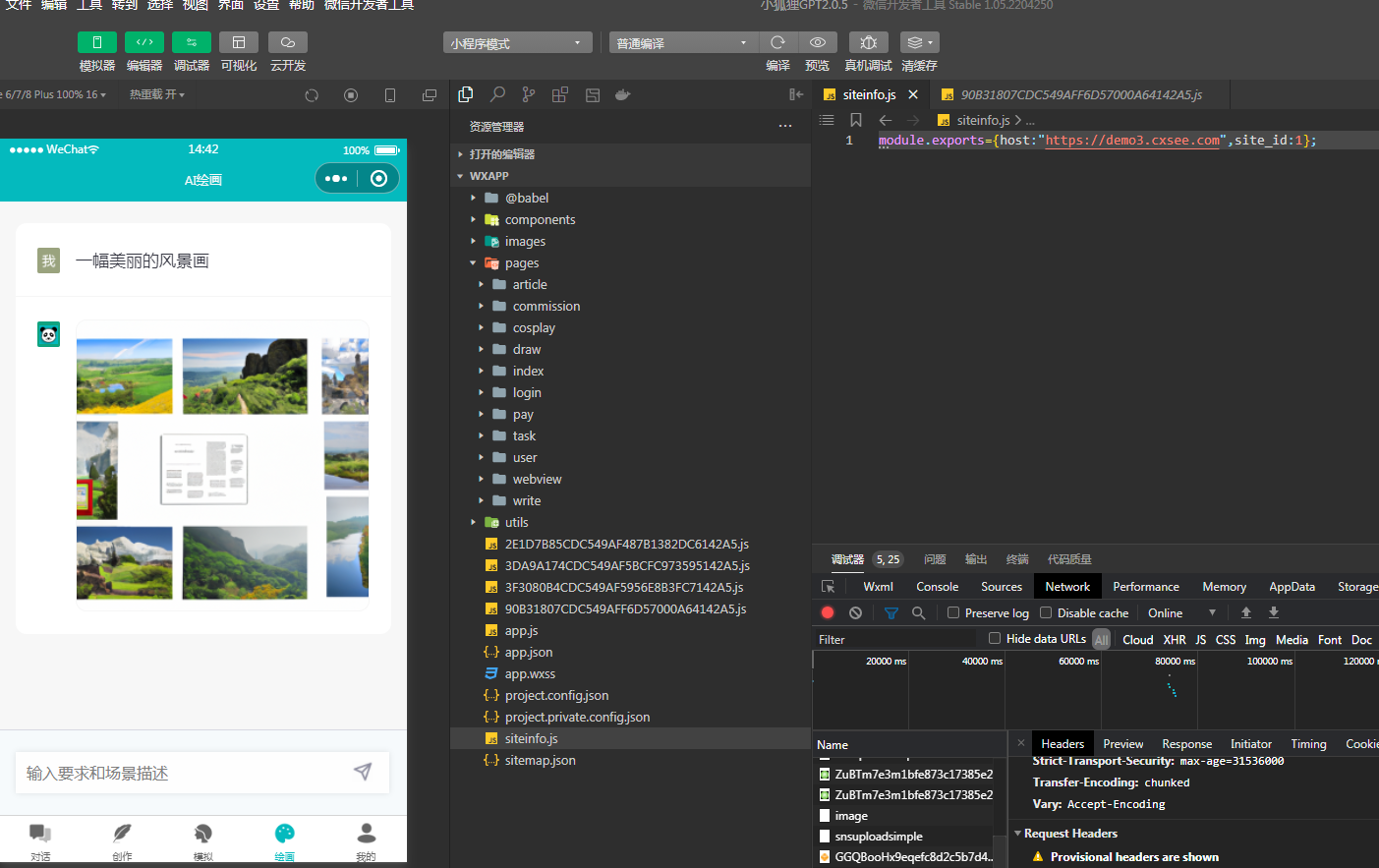Open the clear cache (清缓存) button
This screenshot has width=1379, height=868.
(919, 42)
